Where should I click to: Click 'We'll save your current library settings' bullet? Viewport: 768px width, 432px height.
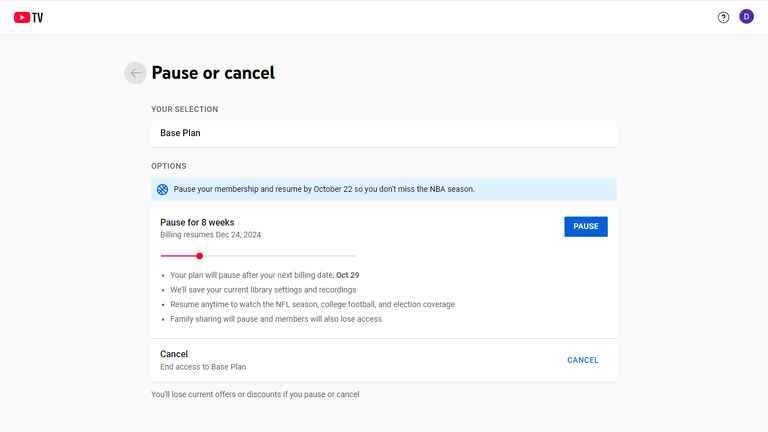point(263,290)
